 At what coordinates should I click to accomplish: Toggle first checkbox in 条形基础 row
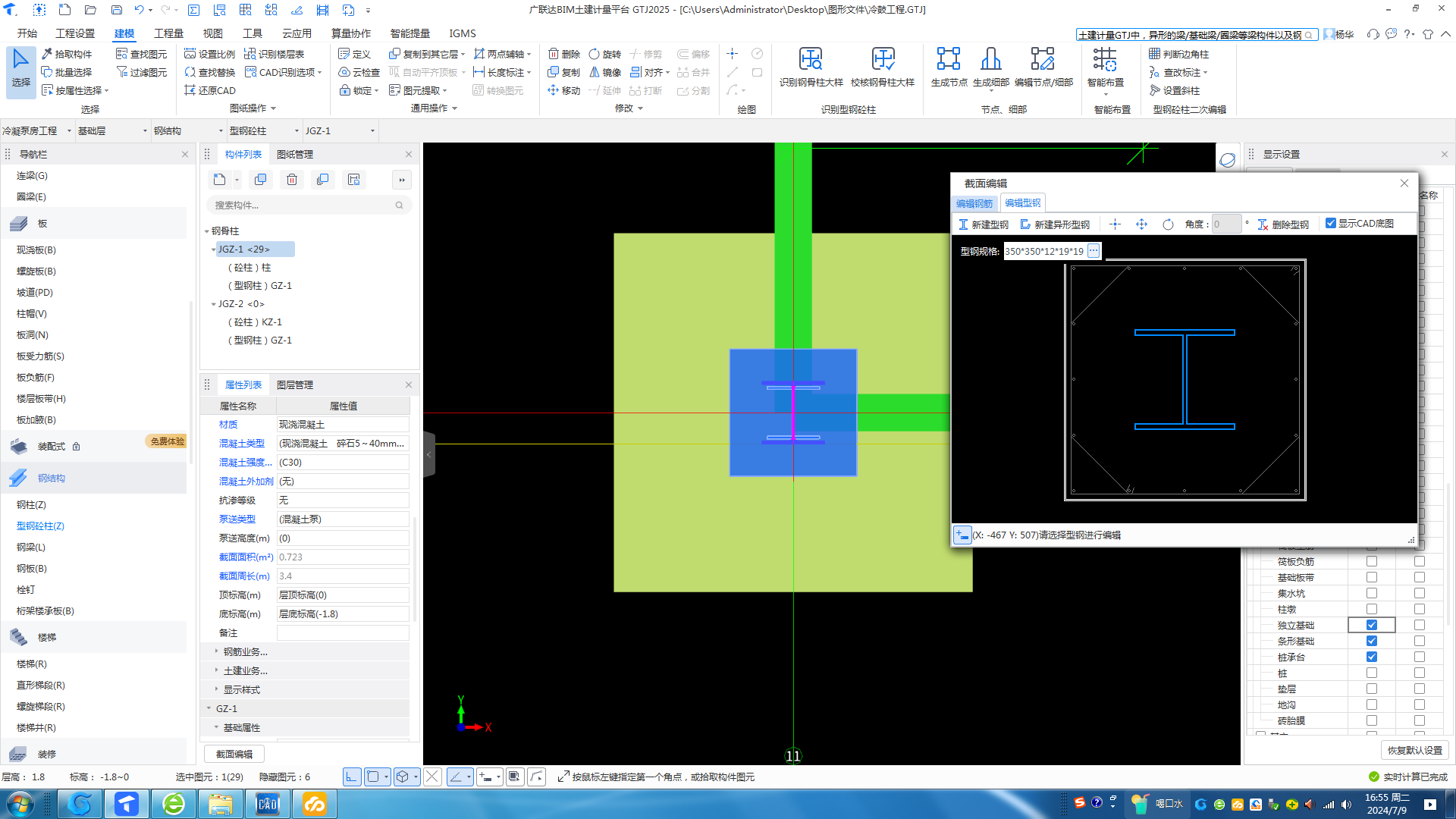point(1372,641)
